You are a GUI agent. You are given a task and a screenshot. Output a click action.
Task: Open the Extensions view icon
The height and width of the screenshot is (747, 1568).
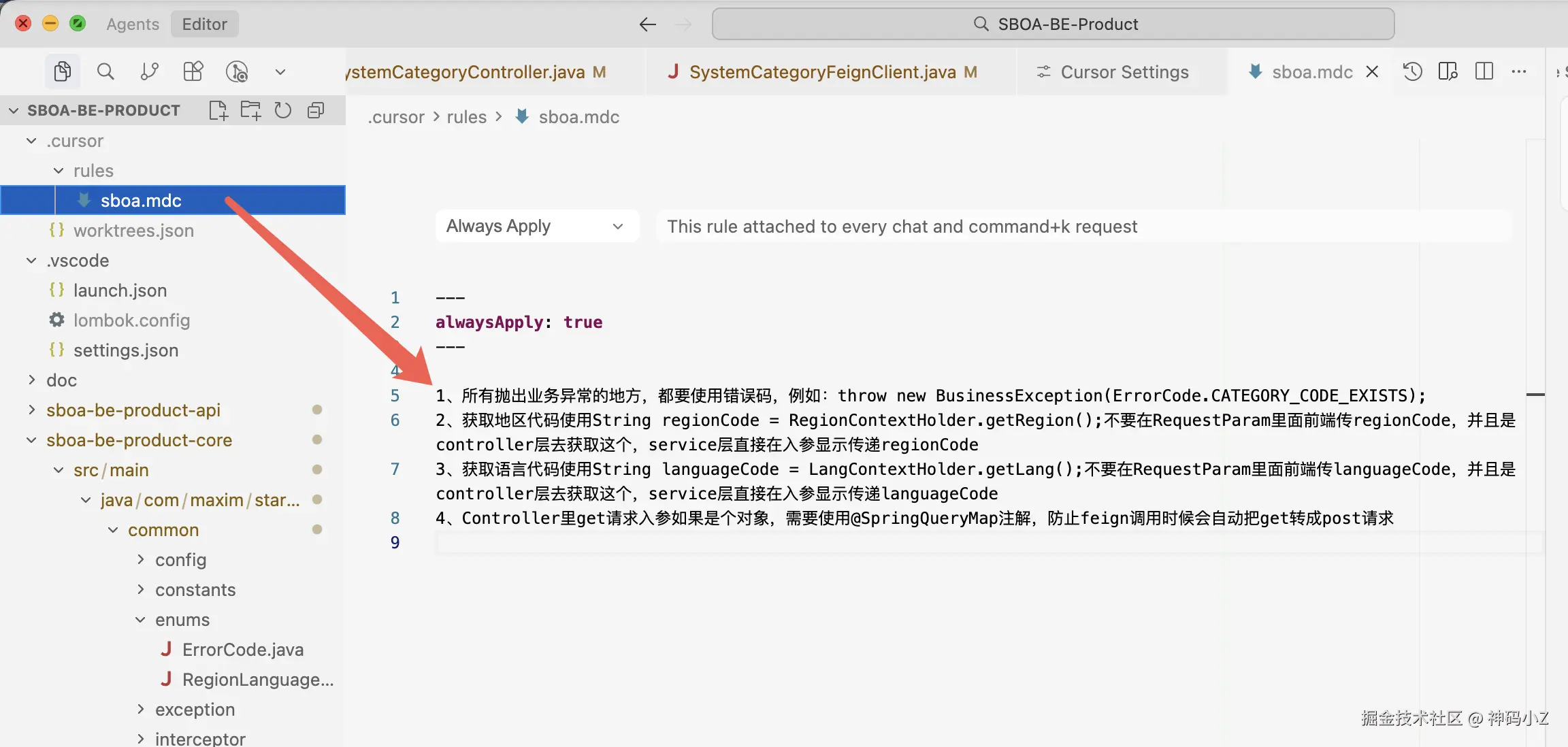pos(193,71)
